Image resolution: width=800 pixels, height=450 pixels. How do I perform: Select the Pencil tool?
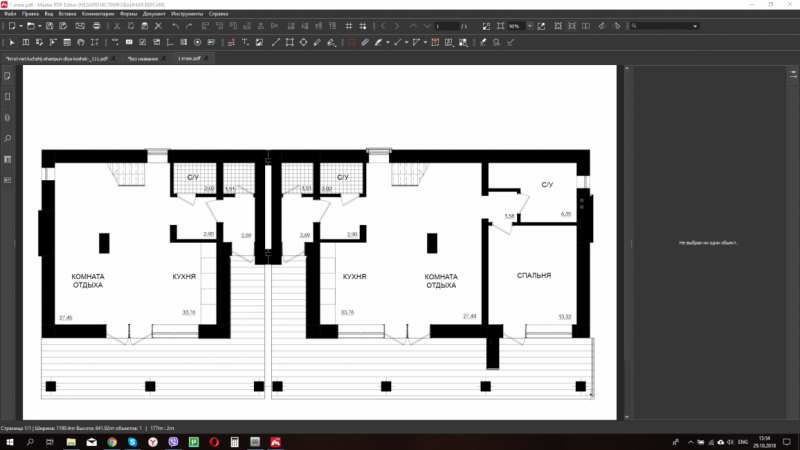click(317, 42)
